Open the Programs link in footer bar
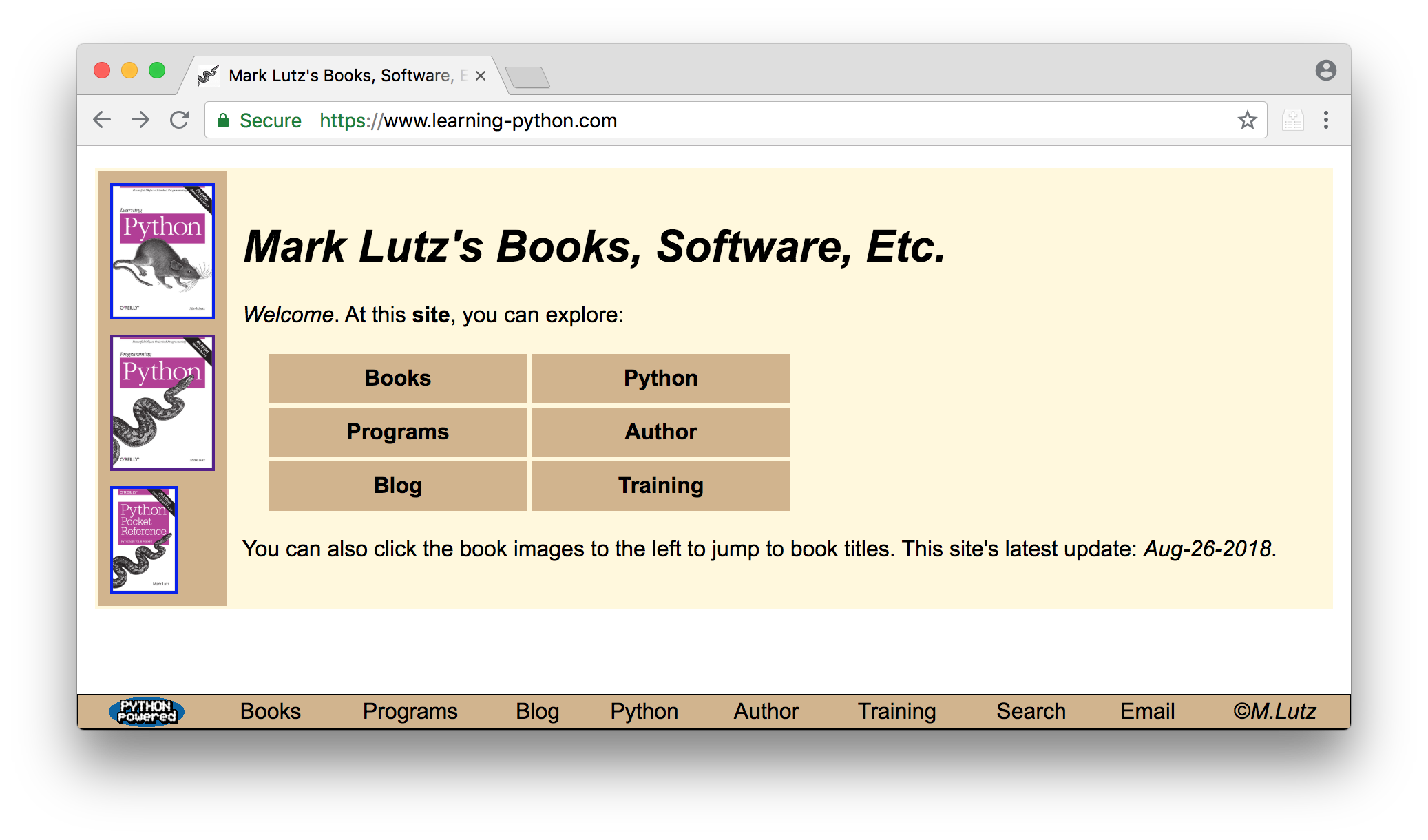Image resolution: width=1428 pixels, height=840 pixels. click(x=410, y=711)
